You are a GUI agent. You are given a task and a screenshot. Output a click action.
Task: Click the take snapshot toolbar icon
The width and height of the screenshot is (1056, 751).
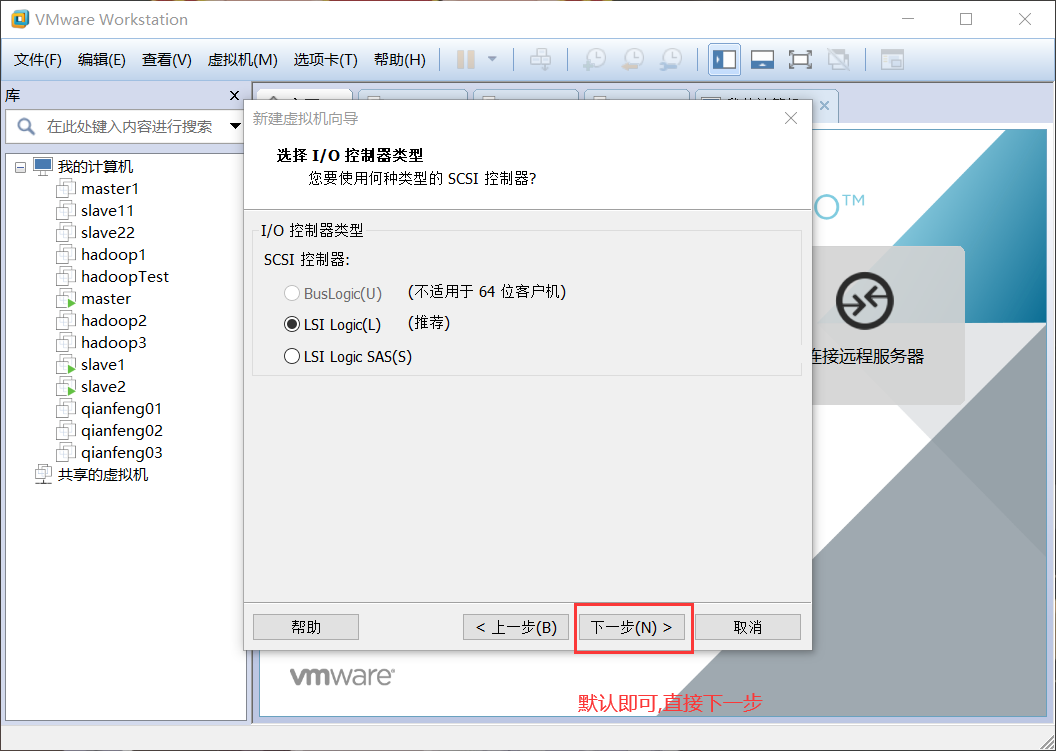click(594, 60)
